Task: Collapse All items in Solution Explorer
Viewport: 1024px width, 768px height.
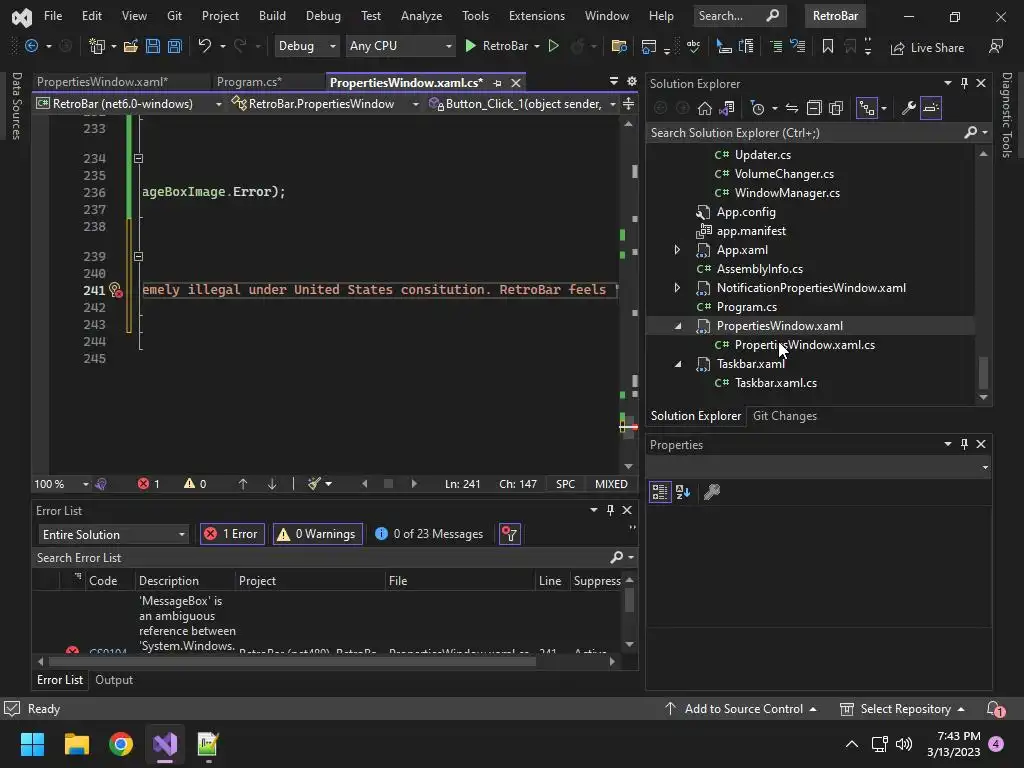Action: pyautogui.click(x=814, y=108)
